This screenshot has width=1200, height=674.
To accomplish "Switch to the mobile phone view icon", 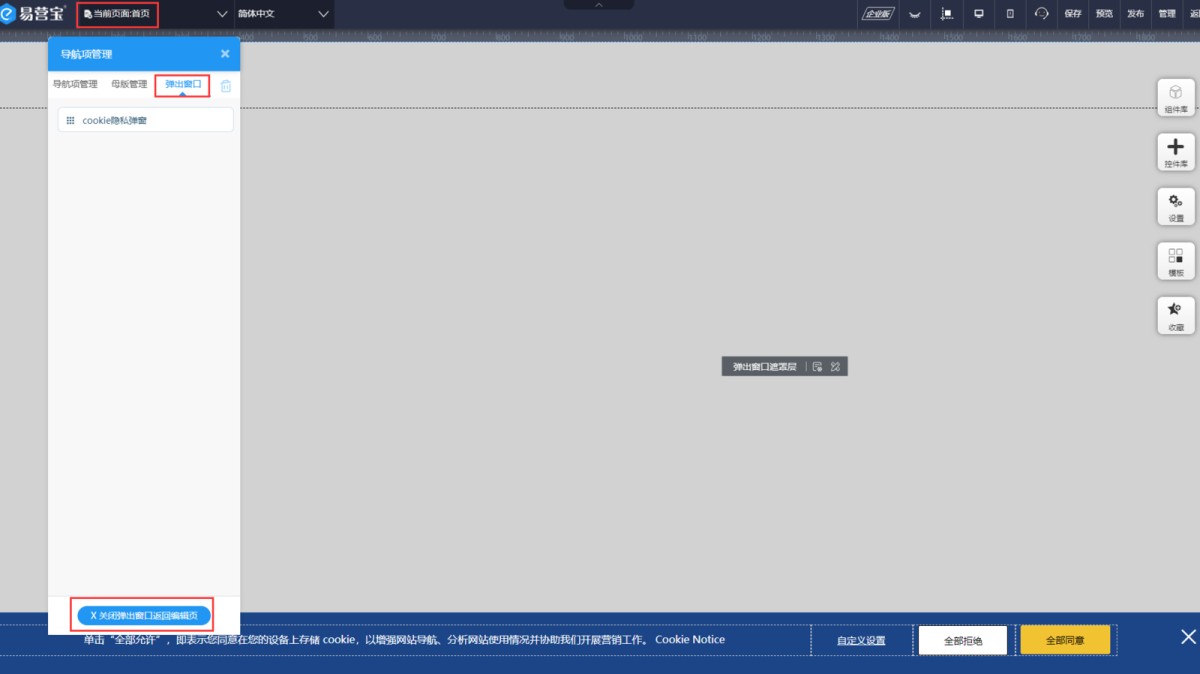I will (1010, 14).
